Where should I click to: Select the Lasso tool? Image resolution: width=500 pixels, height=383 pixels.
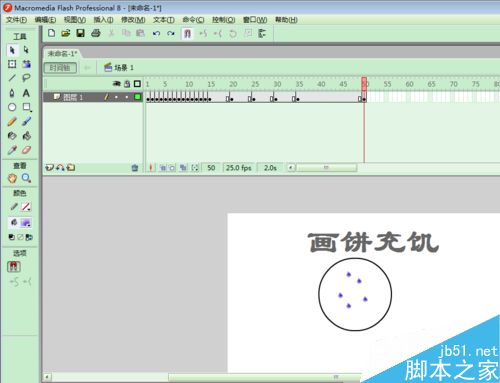pos(26,78)
